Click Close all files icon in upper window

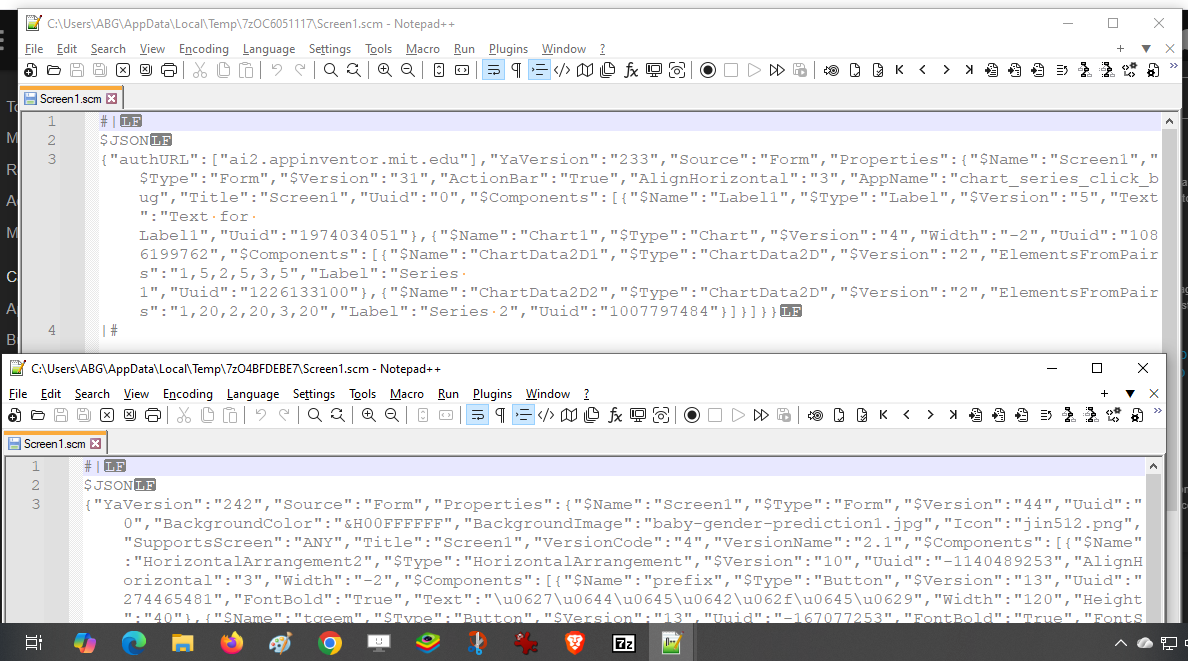145,70
